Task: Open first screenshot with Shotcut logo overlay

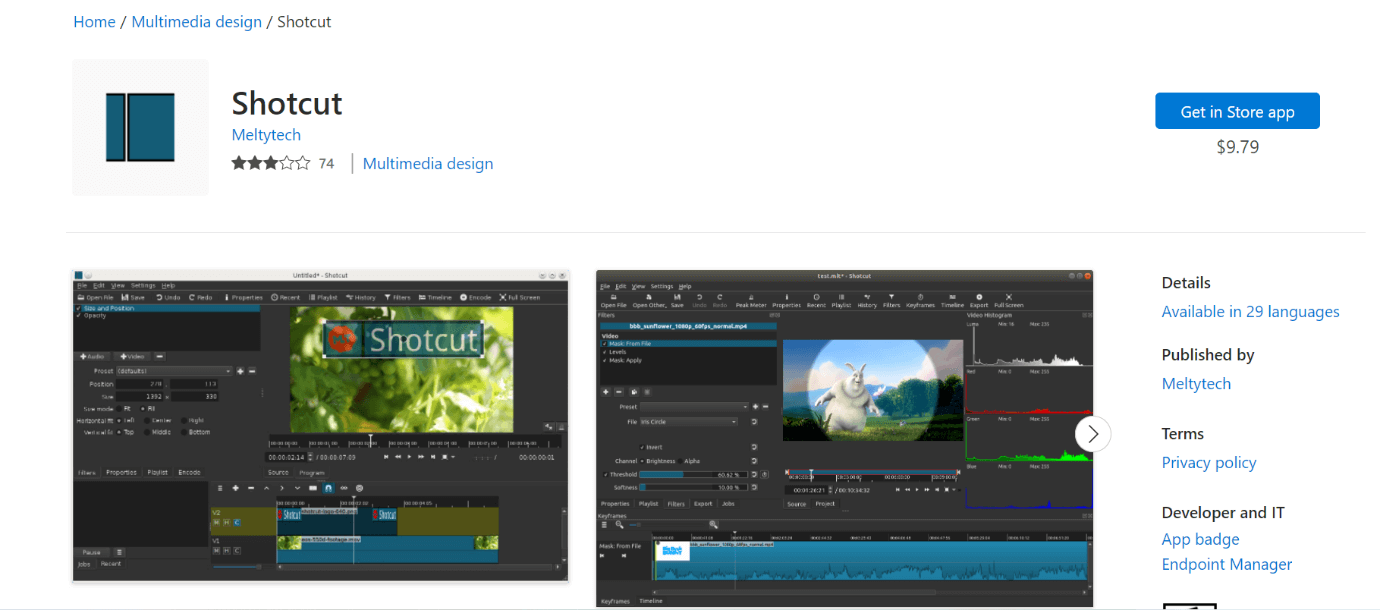Action: tap(321, 425)
